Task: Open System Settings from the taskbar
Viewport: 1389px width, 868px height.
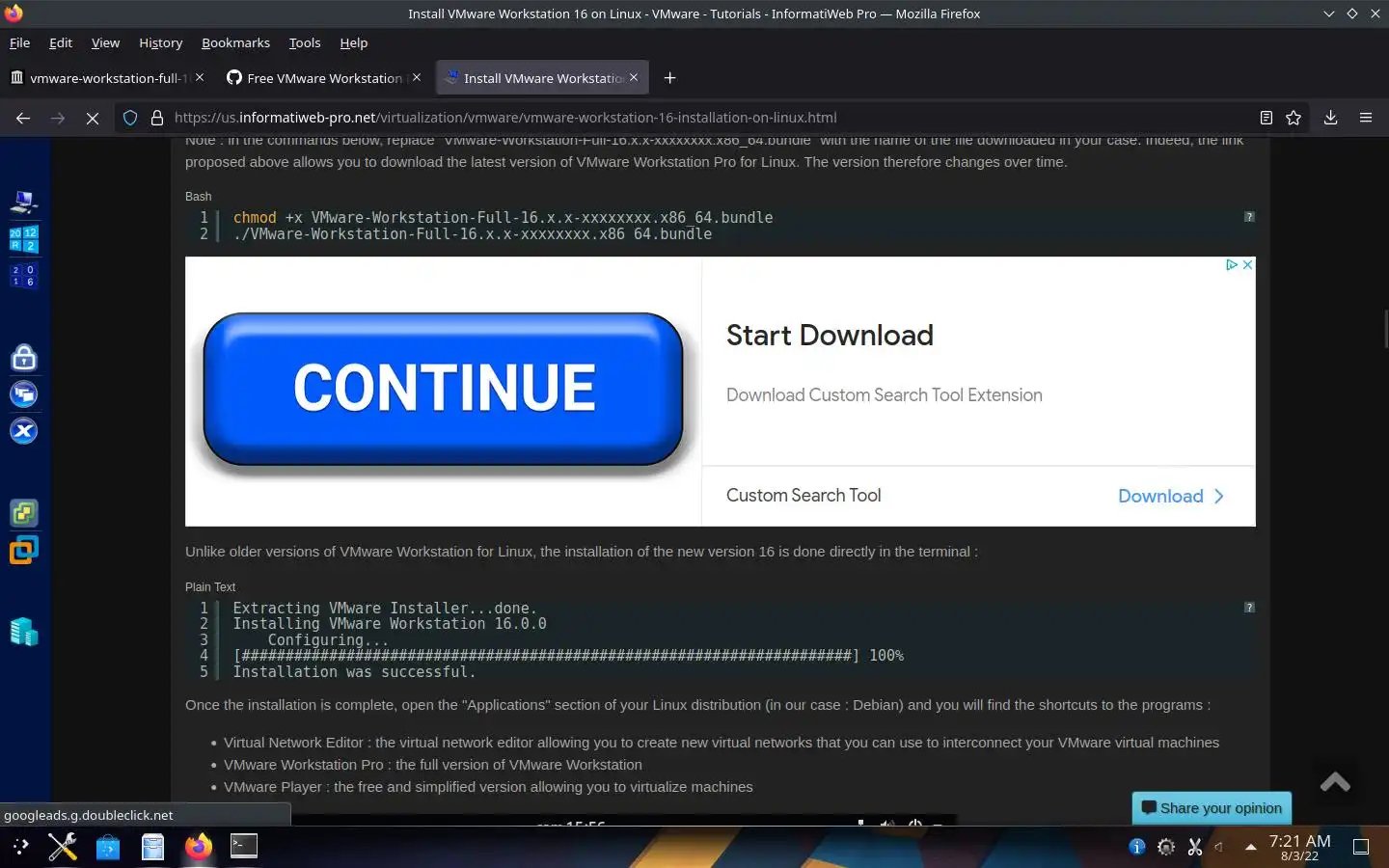Action: 63,847
